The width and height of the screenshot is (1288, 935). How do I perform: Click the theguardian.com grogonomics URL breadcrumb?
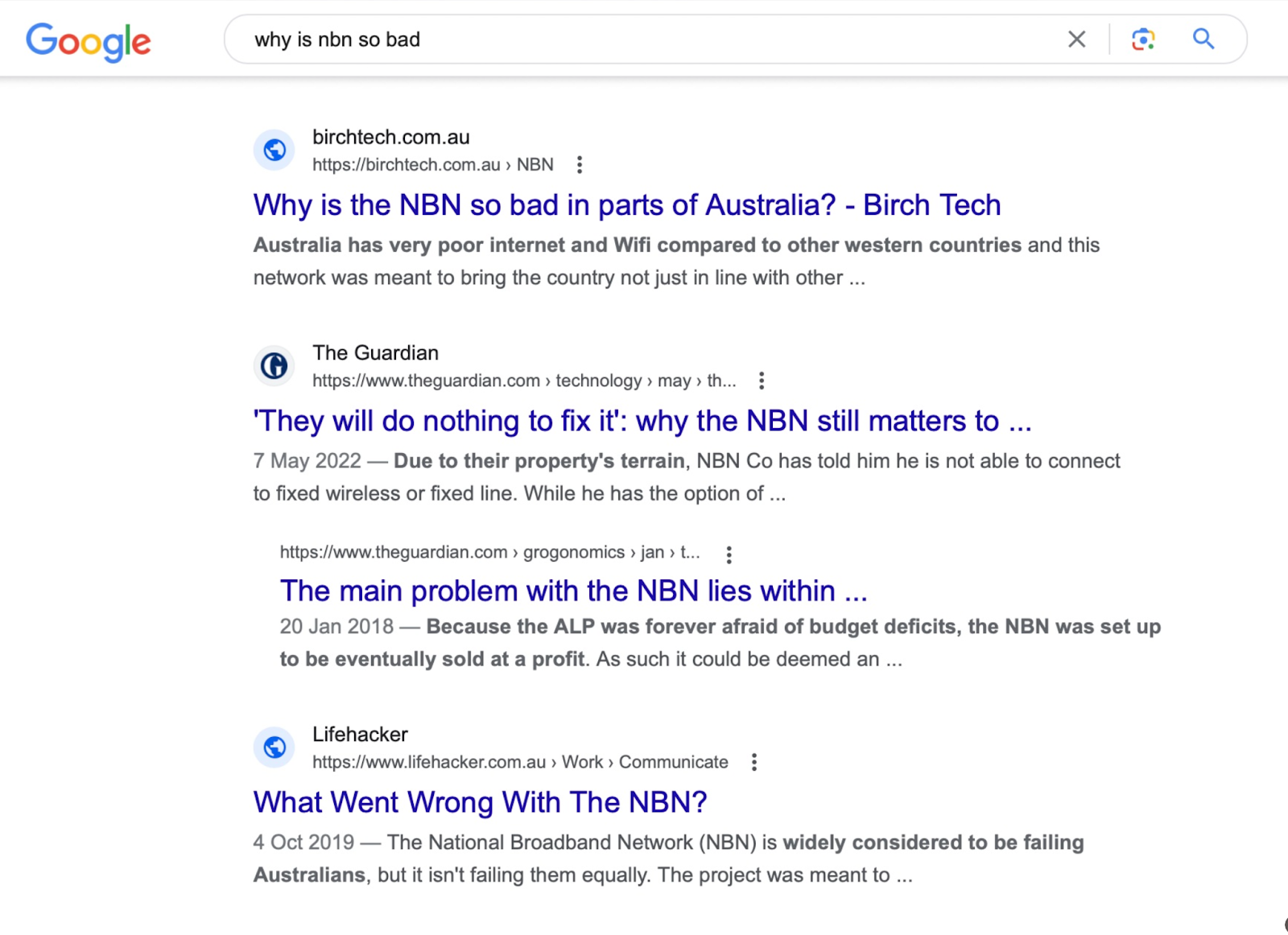[x=490, y=553]
